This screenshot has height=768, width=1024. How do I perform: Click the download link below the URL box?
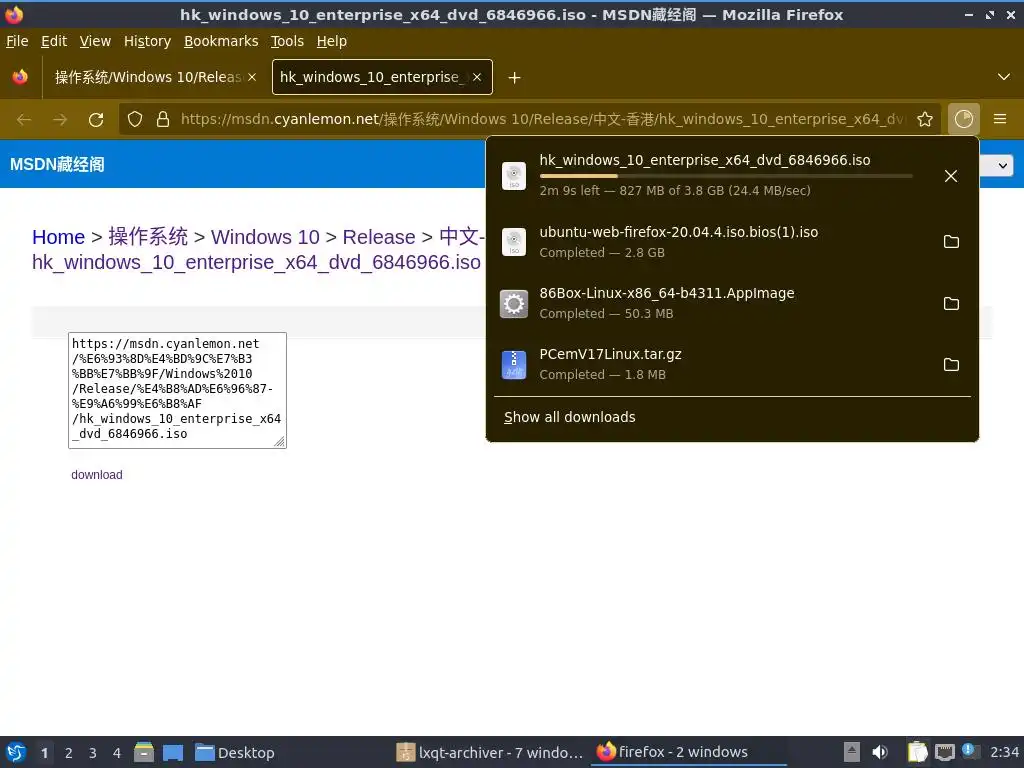point(97,475)
